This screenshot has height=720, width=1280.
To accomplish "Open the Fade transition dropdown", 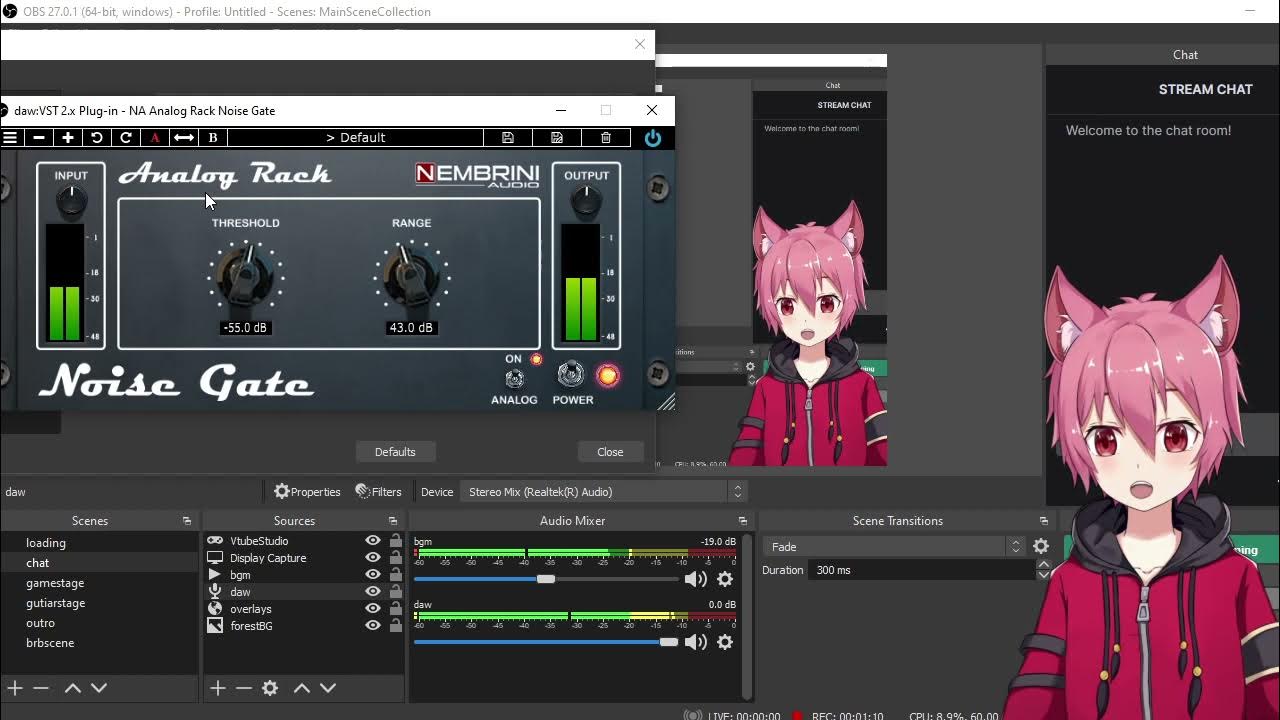I will coord(894,547).
